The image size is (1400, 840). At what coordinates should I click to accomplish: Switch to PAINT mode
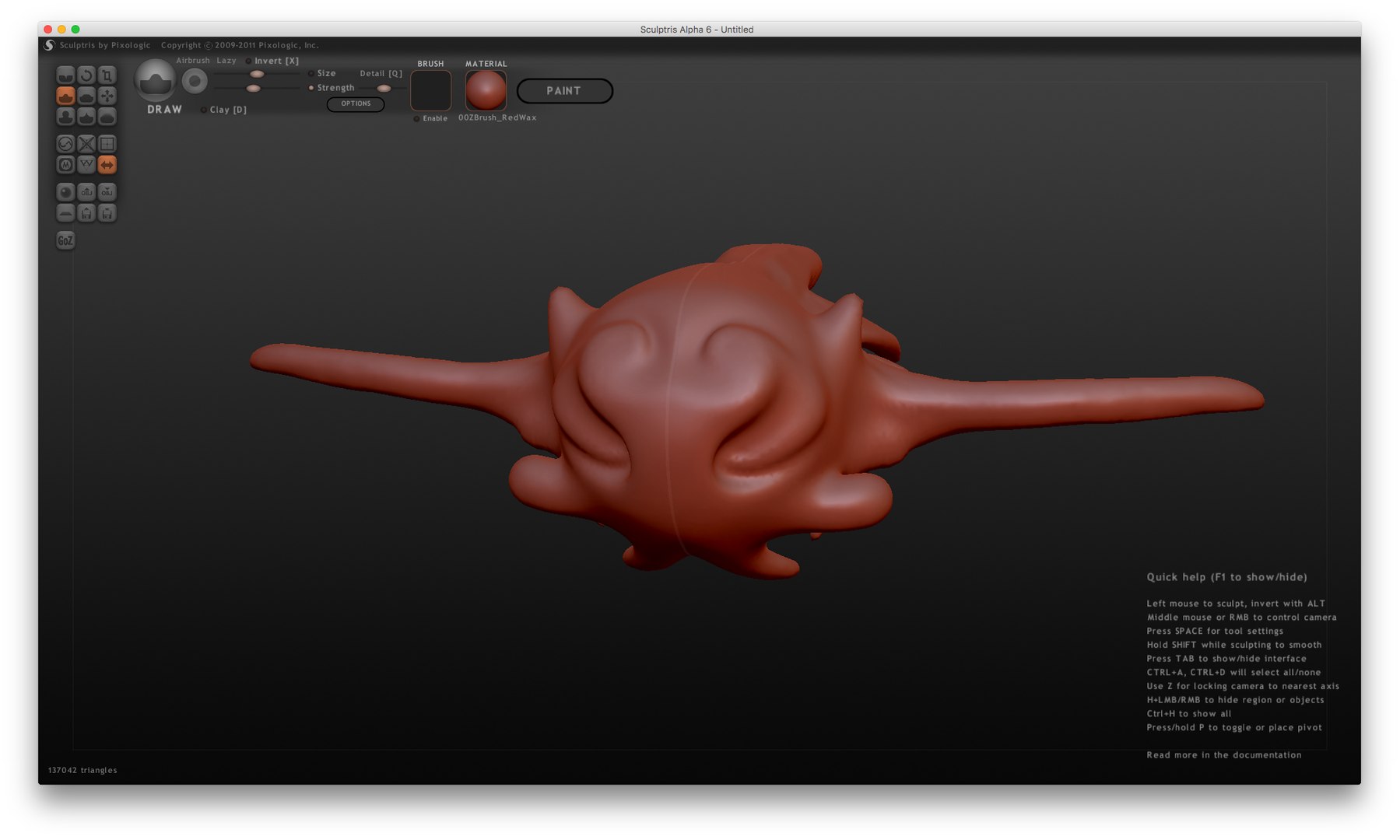564,91
